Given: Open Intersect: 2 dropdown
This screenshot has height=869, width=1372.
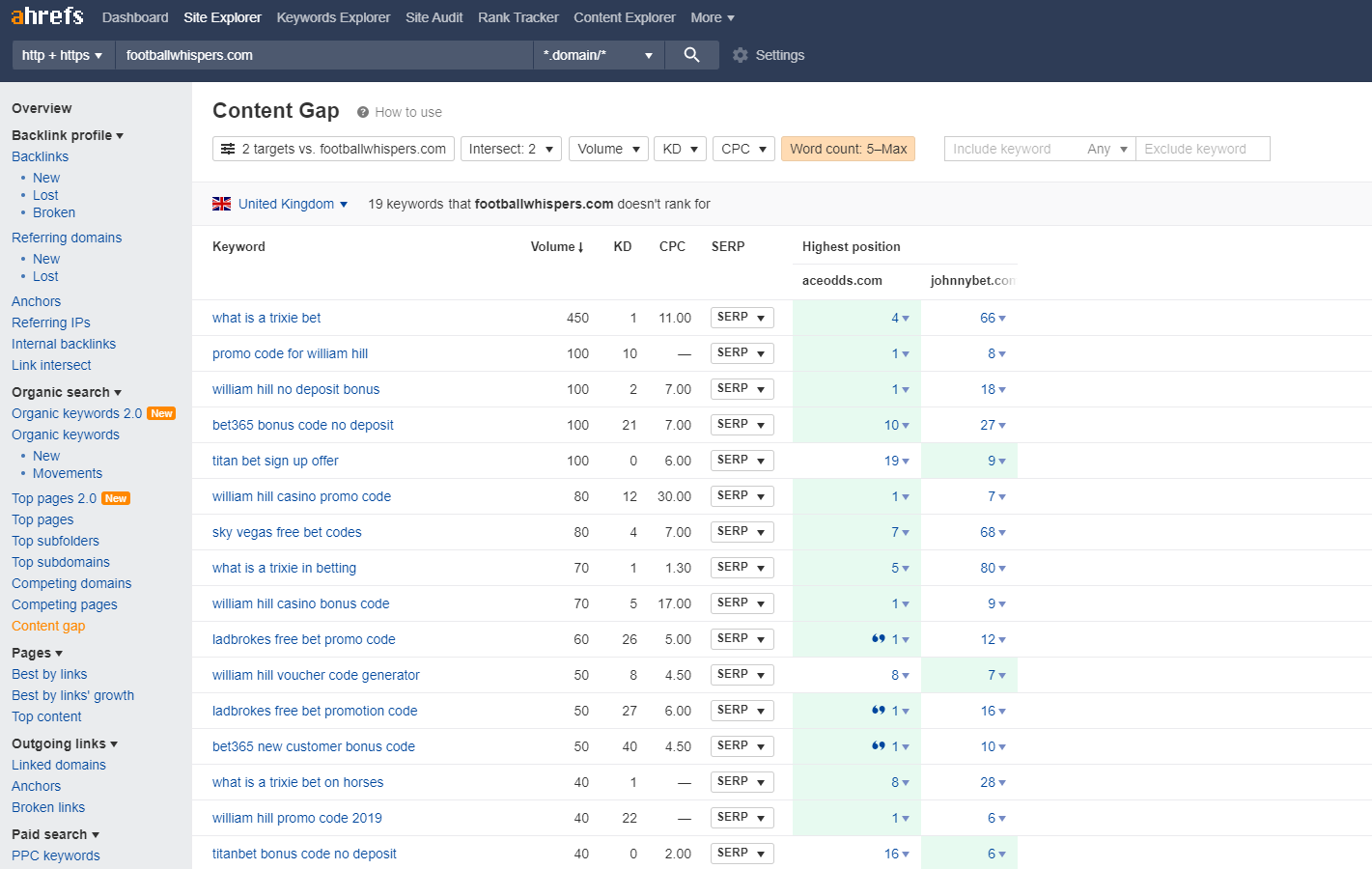Looking at the screenshot, I should (511, 149).
